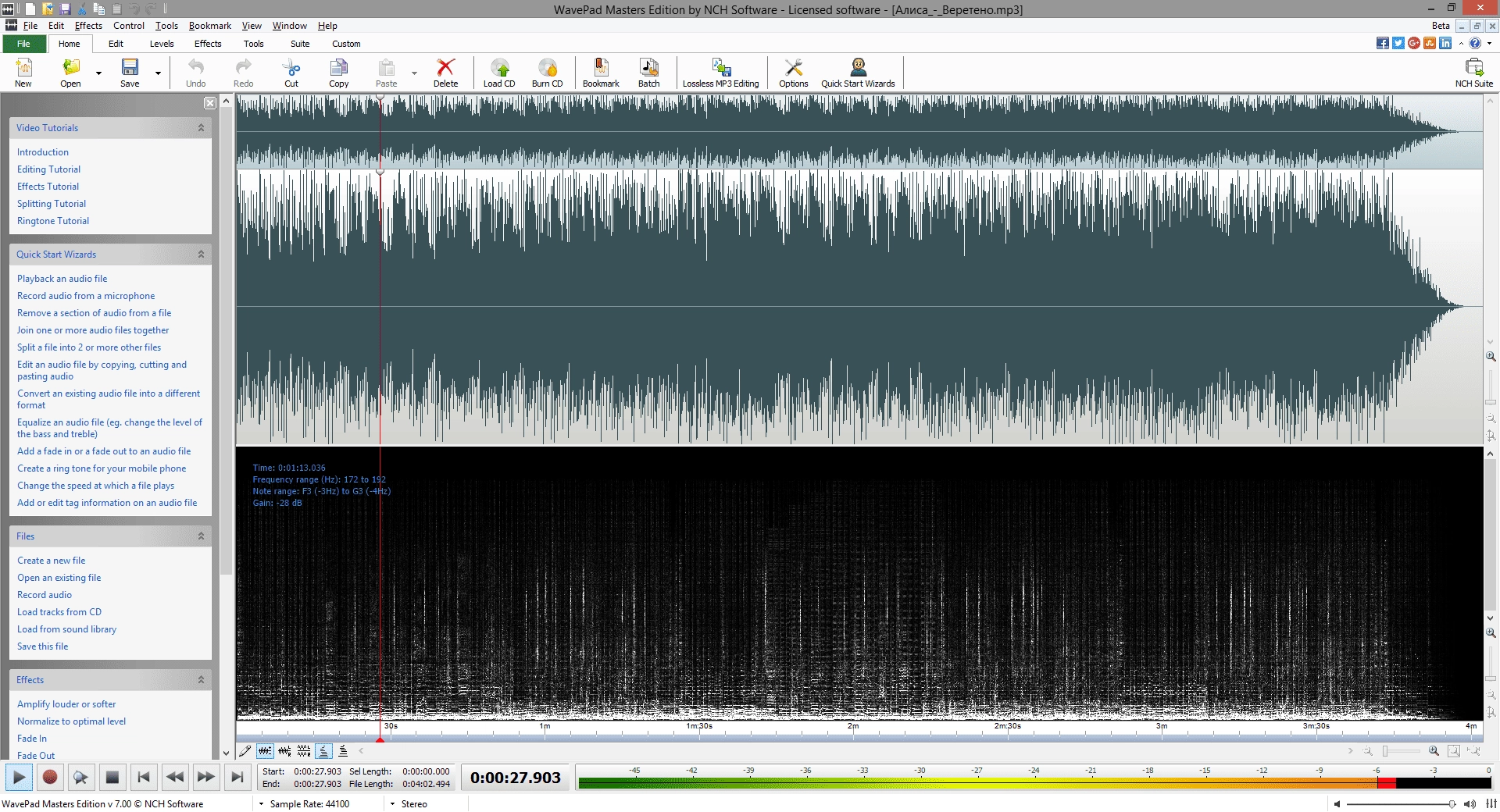Mute using the left speaker icon
Image resolution: width=1500 pixels, height=812 pixels.
pyautogui.click(x=1337, y=803)
